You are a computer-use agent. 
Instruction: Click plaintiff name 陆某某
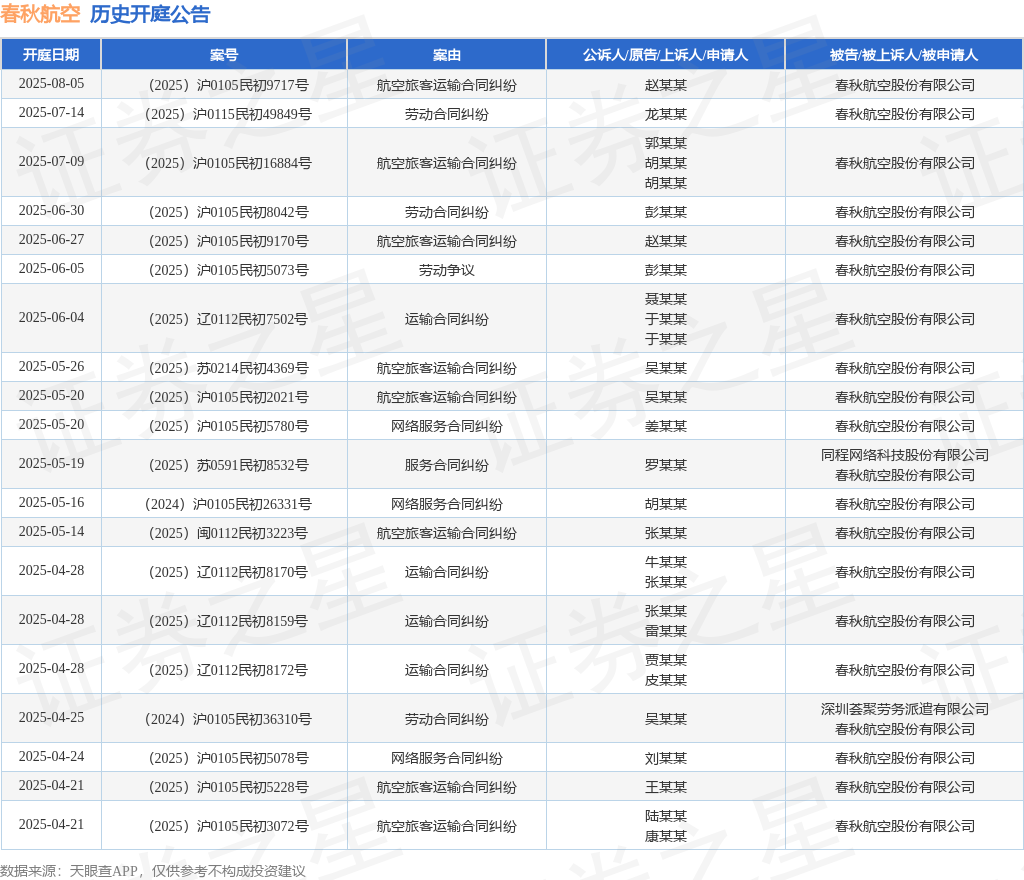(665, 816)
